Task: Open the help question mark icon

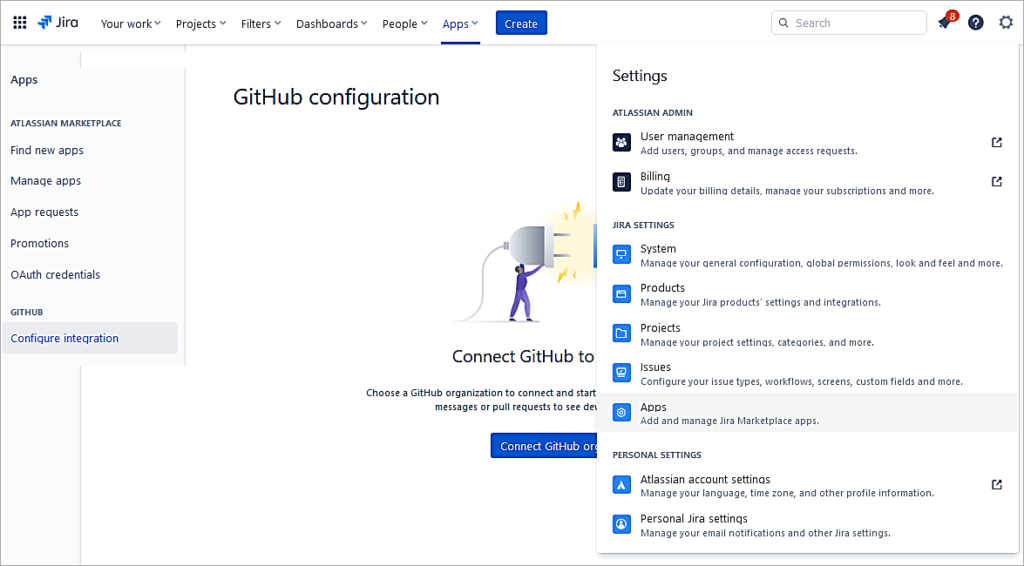Action: click(975, 23)
